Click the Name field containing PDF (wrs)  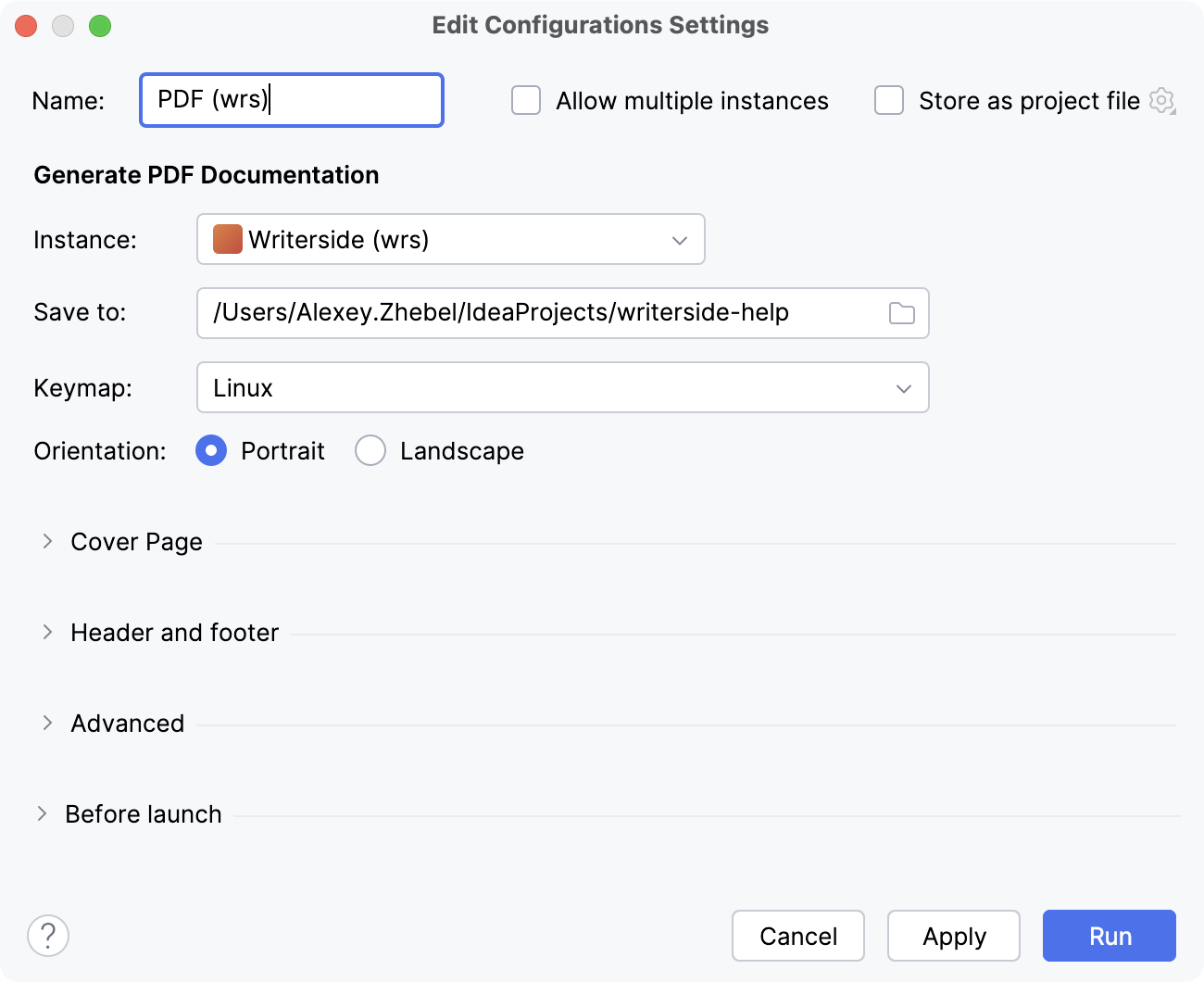click(291, 100)
